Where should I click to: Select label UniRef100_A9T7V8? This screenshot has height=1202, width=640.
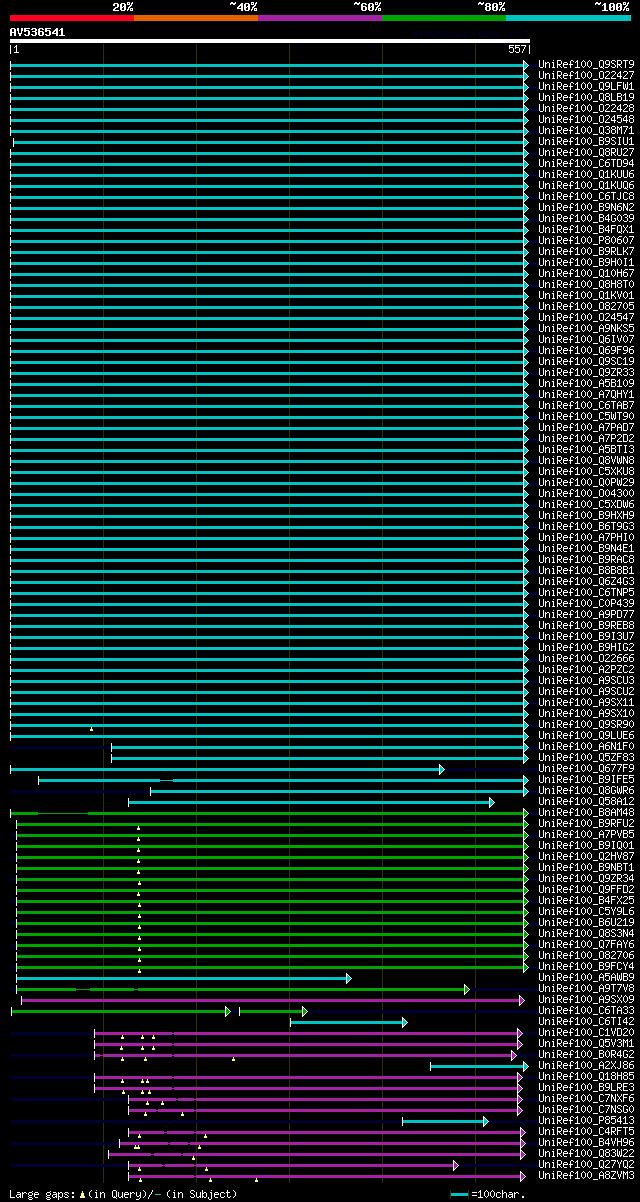586,988
